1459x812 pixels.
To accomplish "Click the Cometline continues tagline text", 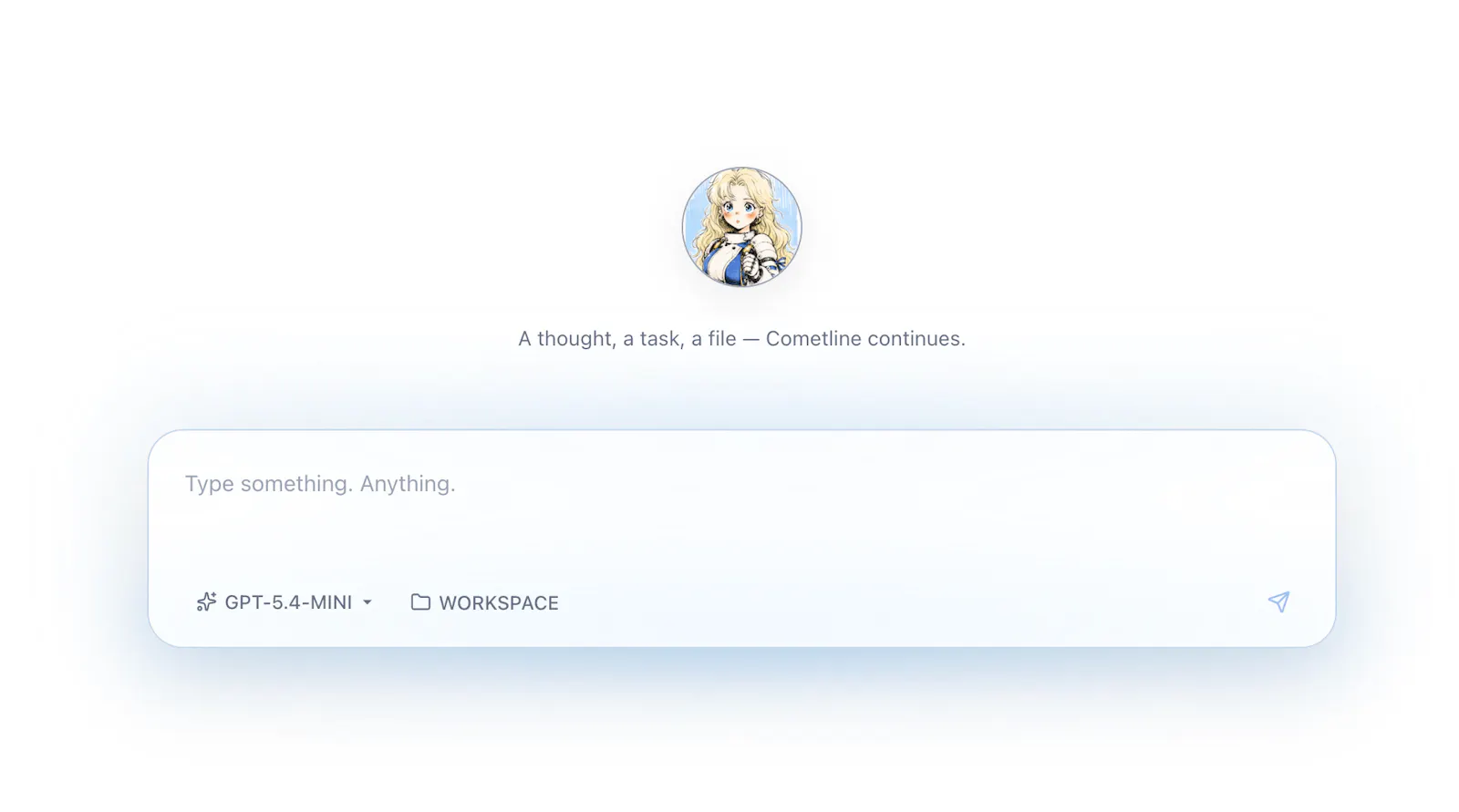I will 865,338.
